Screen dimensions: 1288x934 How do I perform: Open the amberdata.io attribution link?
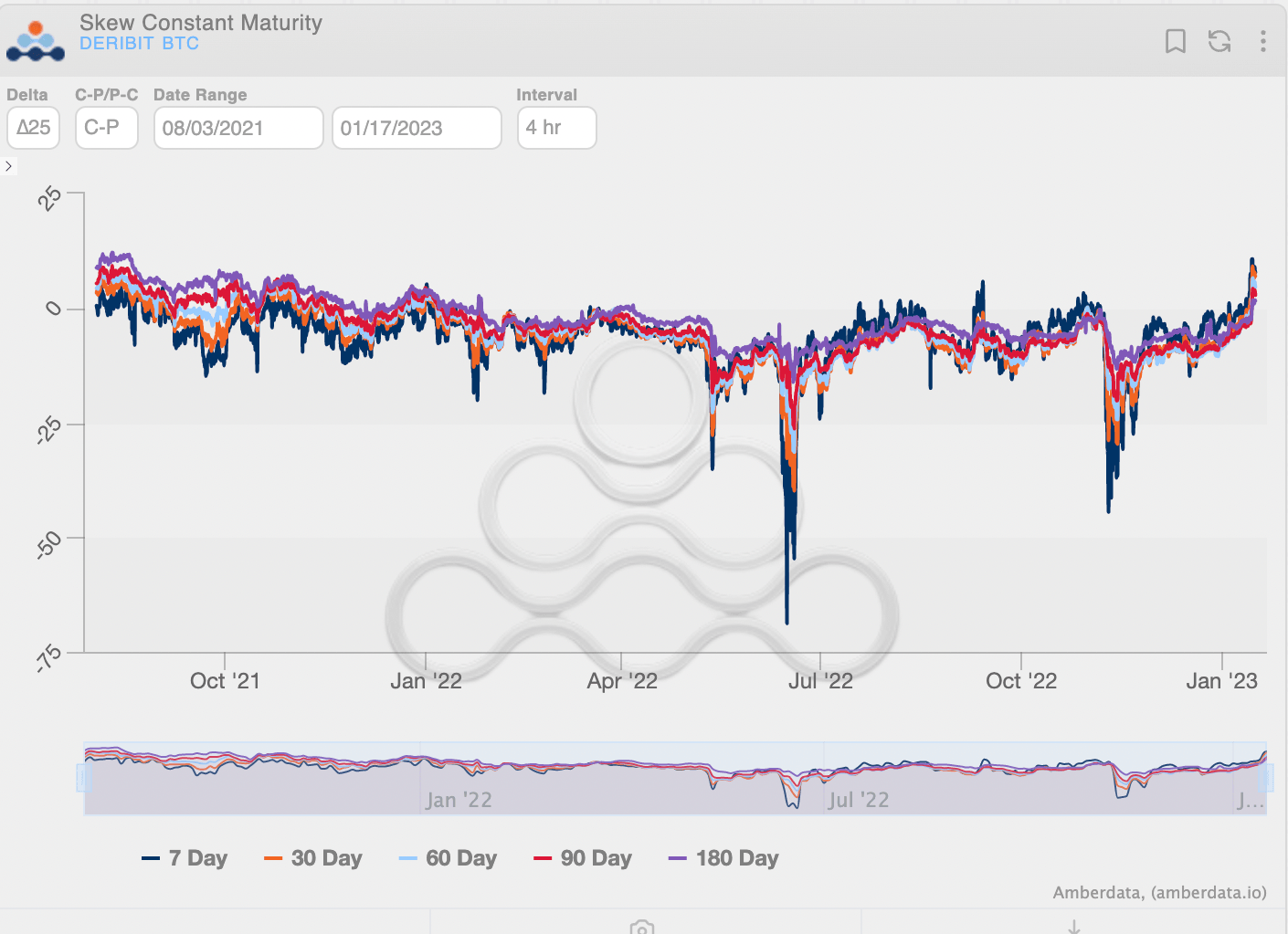click(1208, 893)
